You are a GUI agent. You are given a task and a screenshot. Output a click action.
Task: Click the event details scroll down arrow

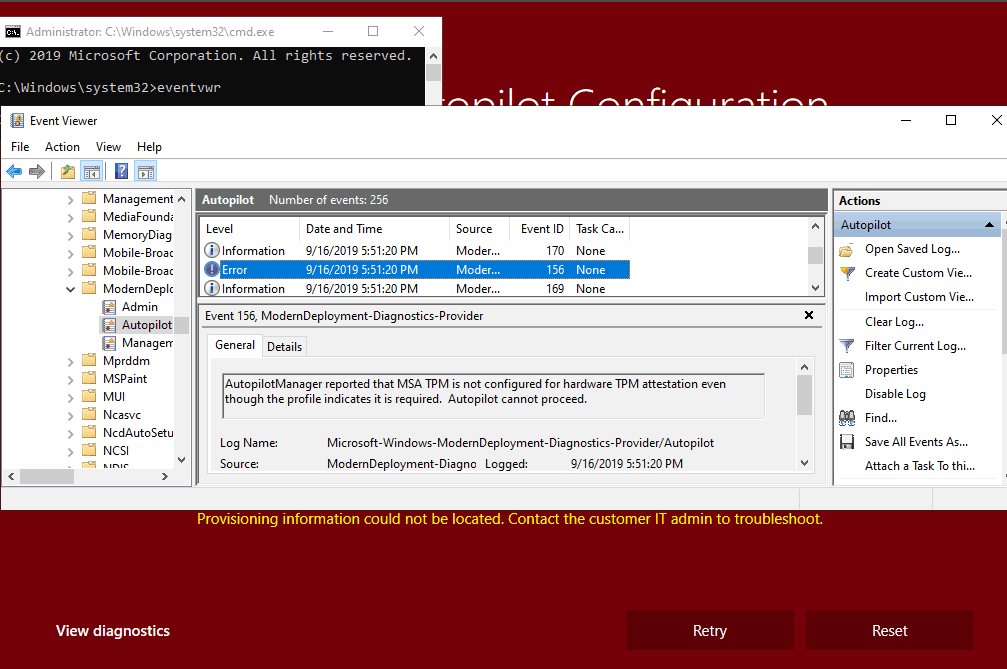coord(804,463)
